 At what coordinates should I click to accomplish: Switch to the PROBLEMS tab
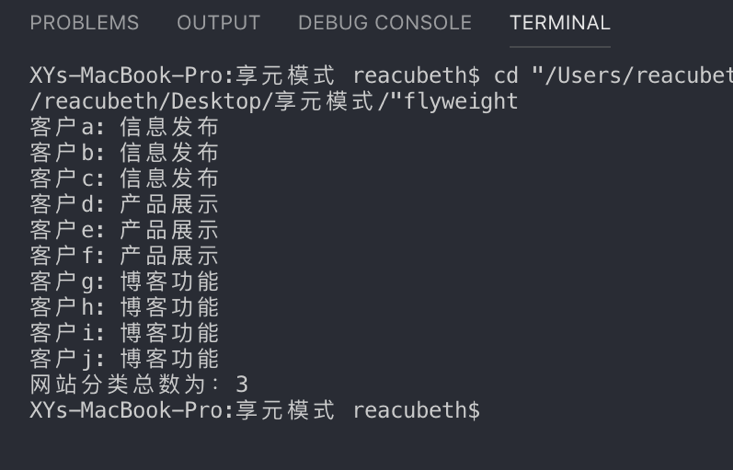tap(84, 22)
